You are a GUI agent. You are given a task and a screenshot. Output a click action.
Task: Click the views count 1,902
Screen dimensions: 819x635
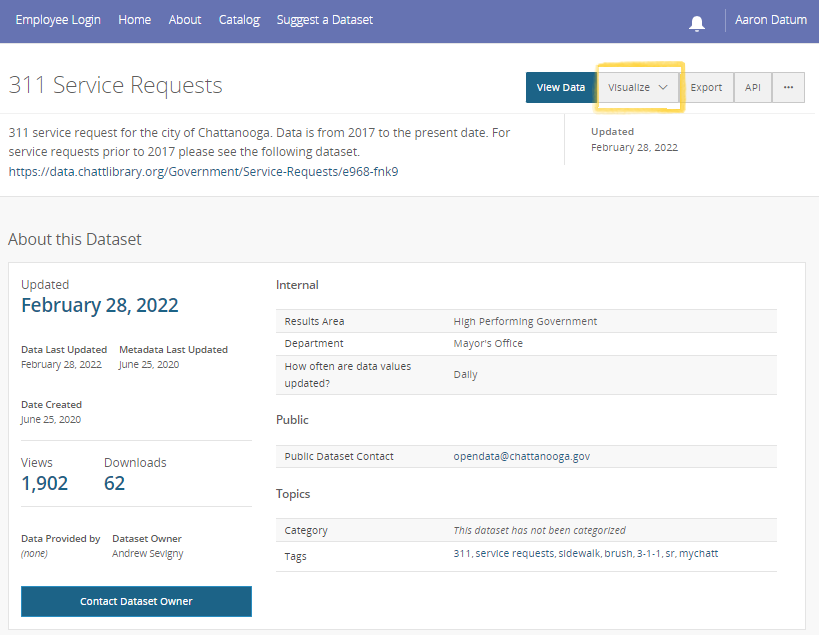[44, 483]
